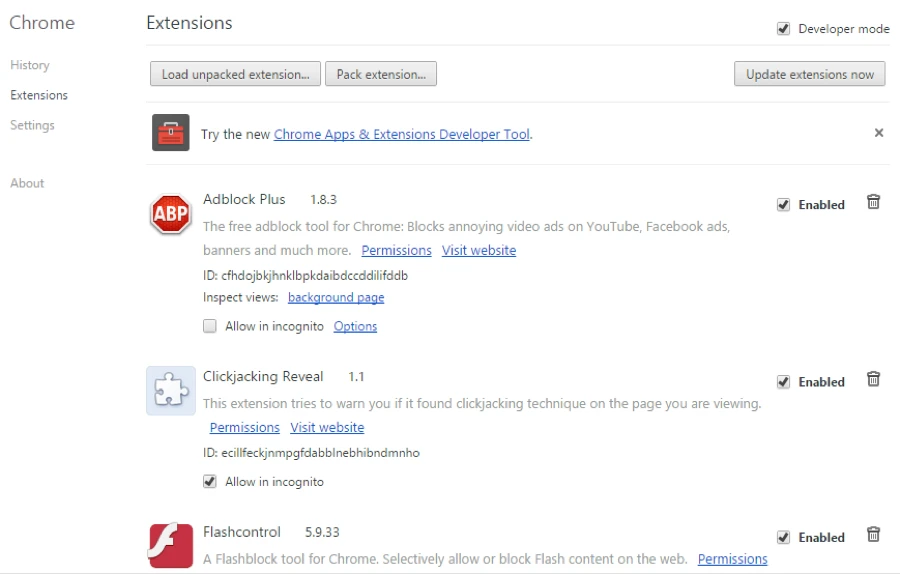Viewport: 900px width, 574px height.
Task: Open the History page from the sidebar
Action: 30,65
